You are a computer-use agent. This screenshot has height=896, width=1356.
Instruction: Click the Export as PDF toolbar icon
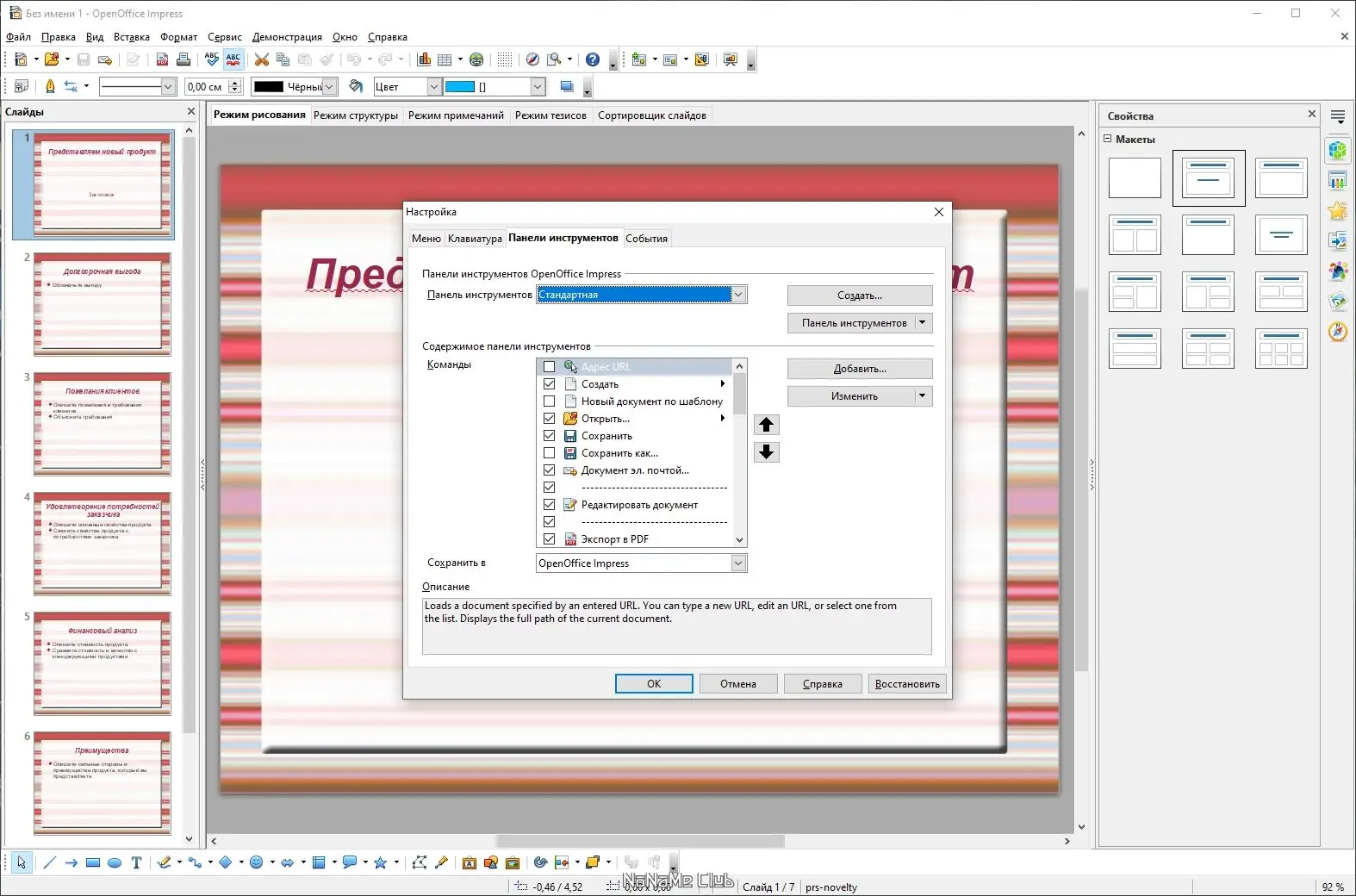pos(162,59)
